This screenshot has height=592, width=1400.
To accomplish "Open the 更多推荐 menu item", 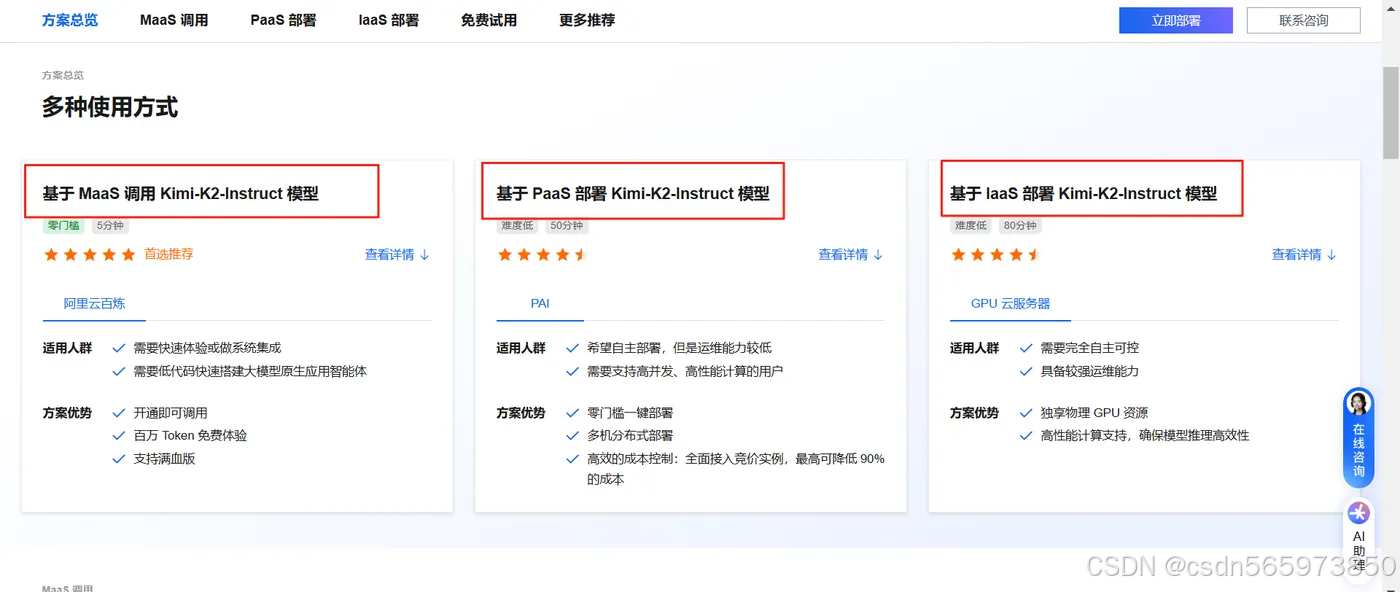I will pyautogui.click(x=586, y=19).
